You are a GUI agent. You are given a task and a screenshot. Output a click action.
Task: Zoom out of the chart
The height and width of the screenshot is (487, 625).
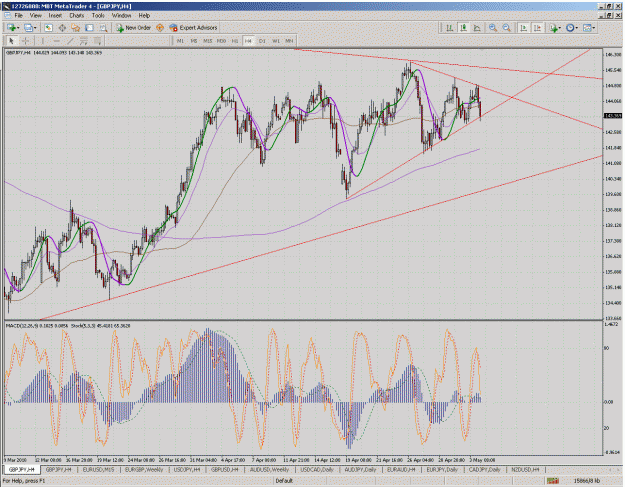pyautogui.click(x=507, y=27)
